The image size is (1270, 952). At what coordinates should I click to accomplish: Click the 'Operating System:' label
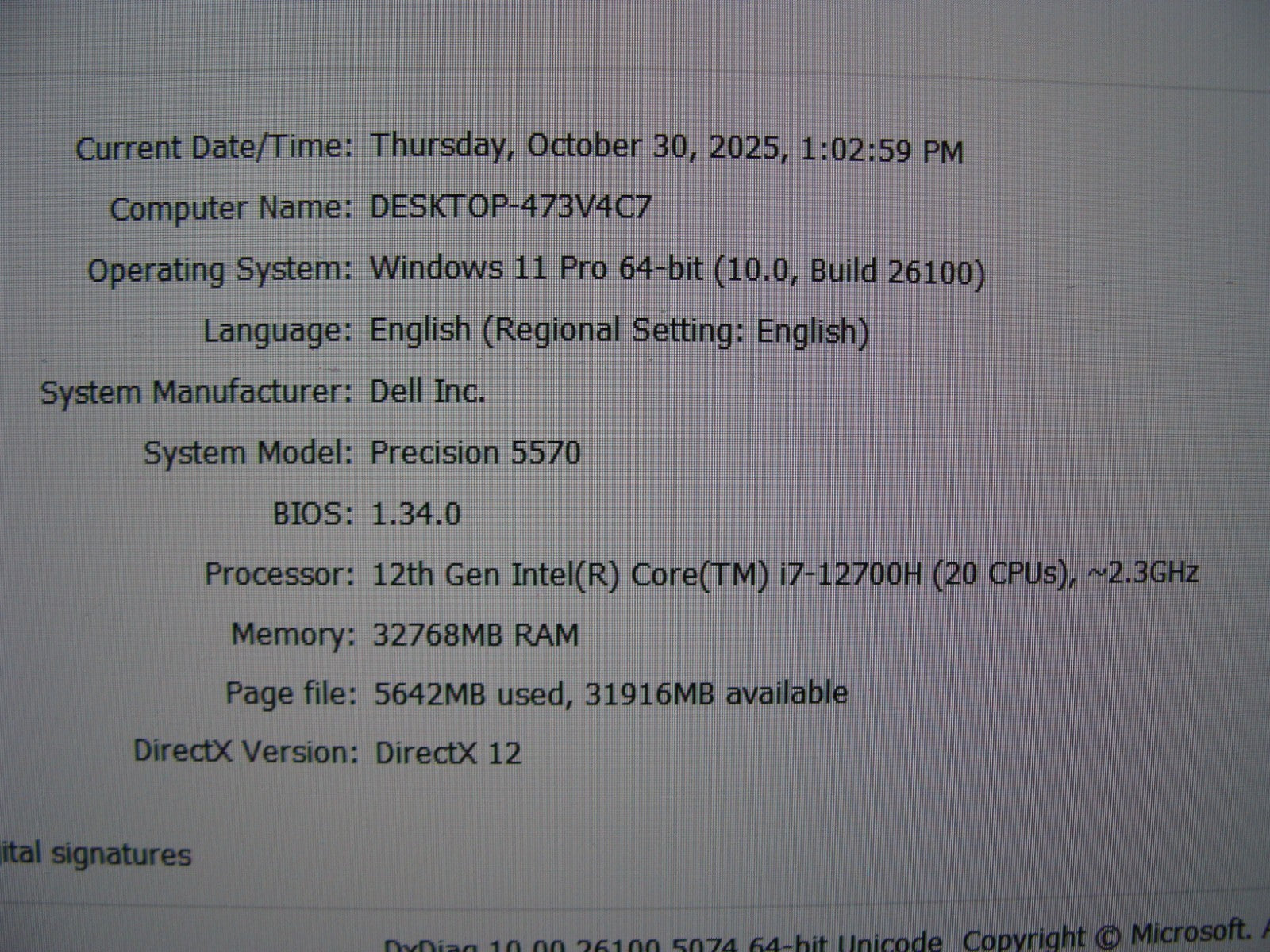tap(219, 271)
